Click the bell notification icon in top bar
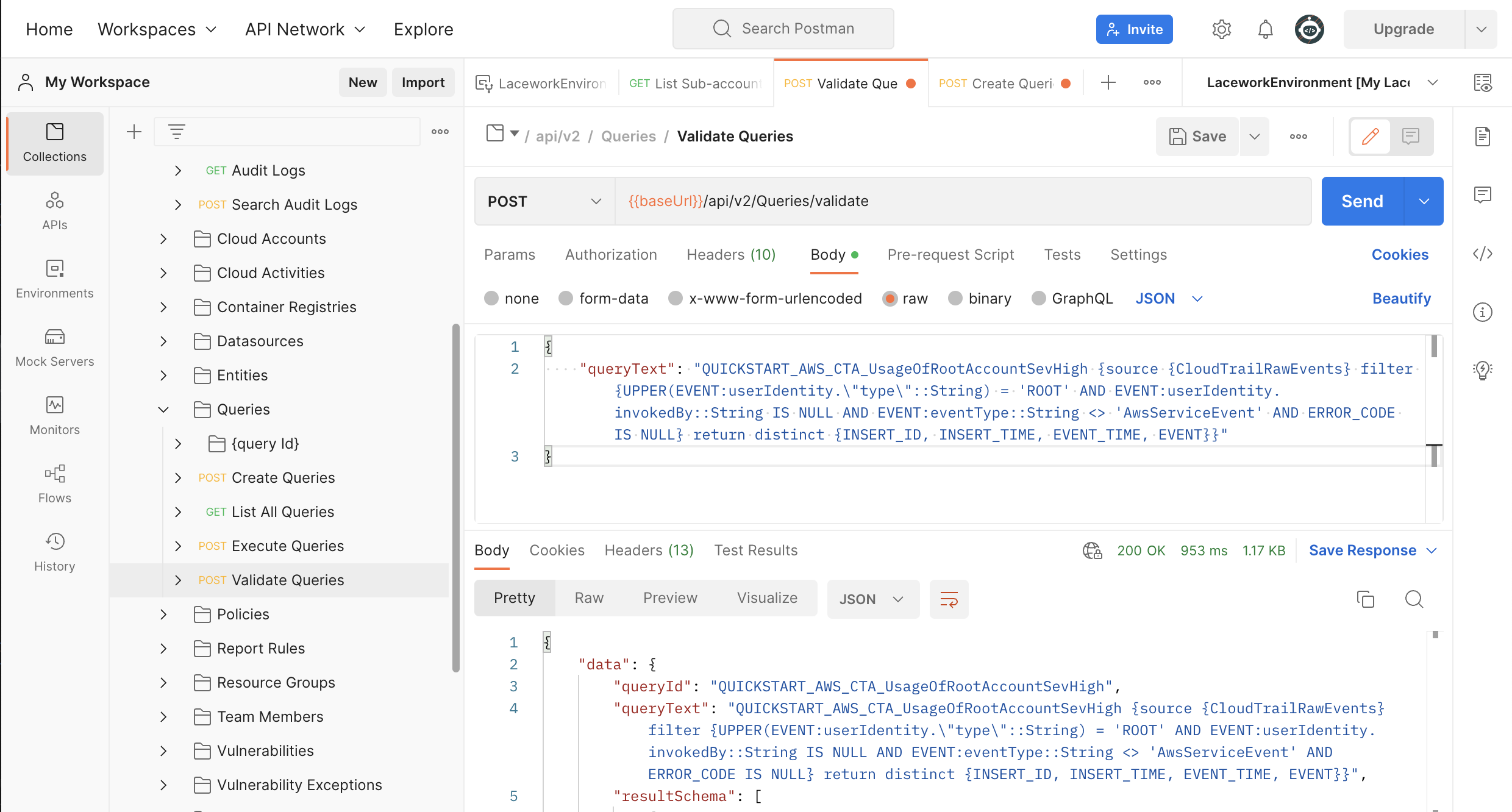This screenshot has height=812, width=1512. click(1264, 28)
